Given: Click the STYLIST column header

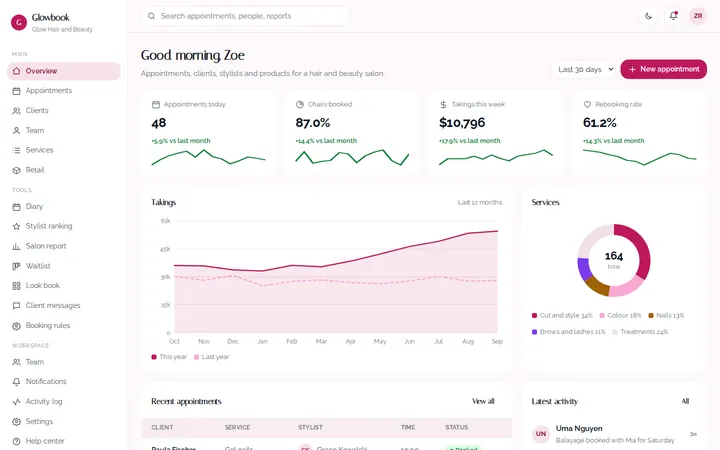Looking at the screenshot, I should (x=310, y=428).
